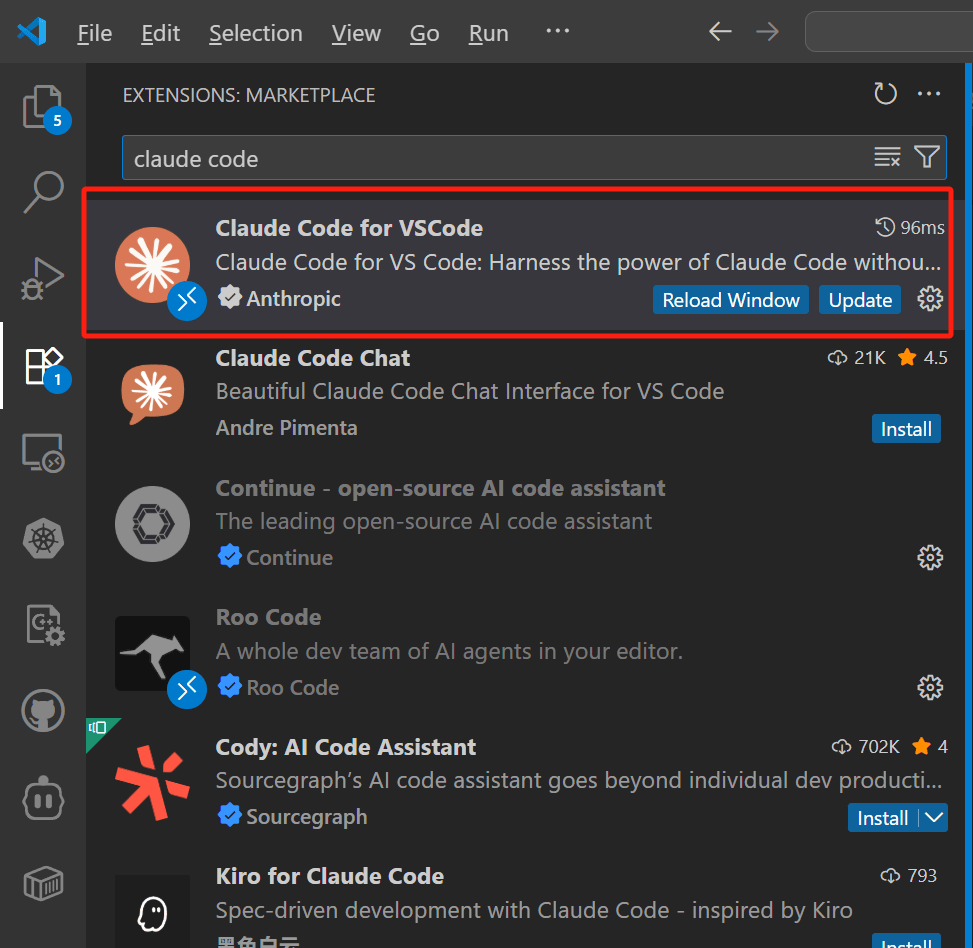Viewport: 973px width, 948px height.
Task: Open manage gear for Claude Code for VSCode
Action: [930, 299]
